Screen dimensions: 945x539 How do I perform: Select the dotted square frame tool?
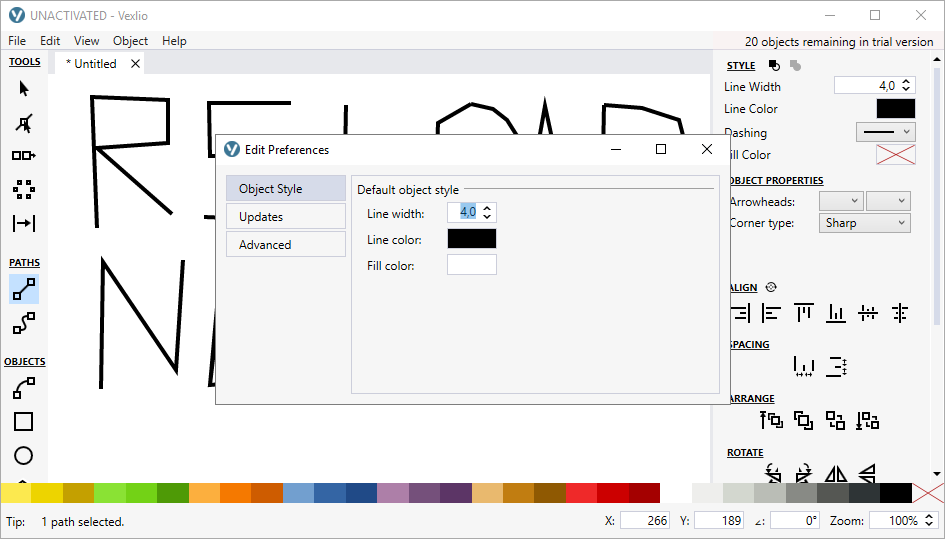[x=24, y=189]
